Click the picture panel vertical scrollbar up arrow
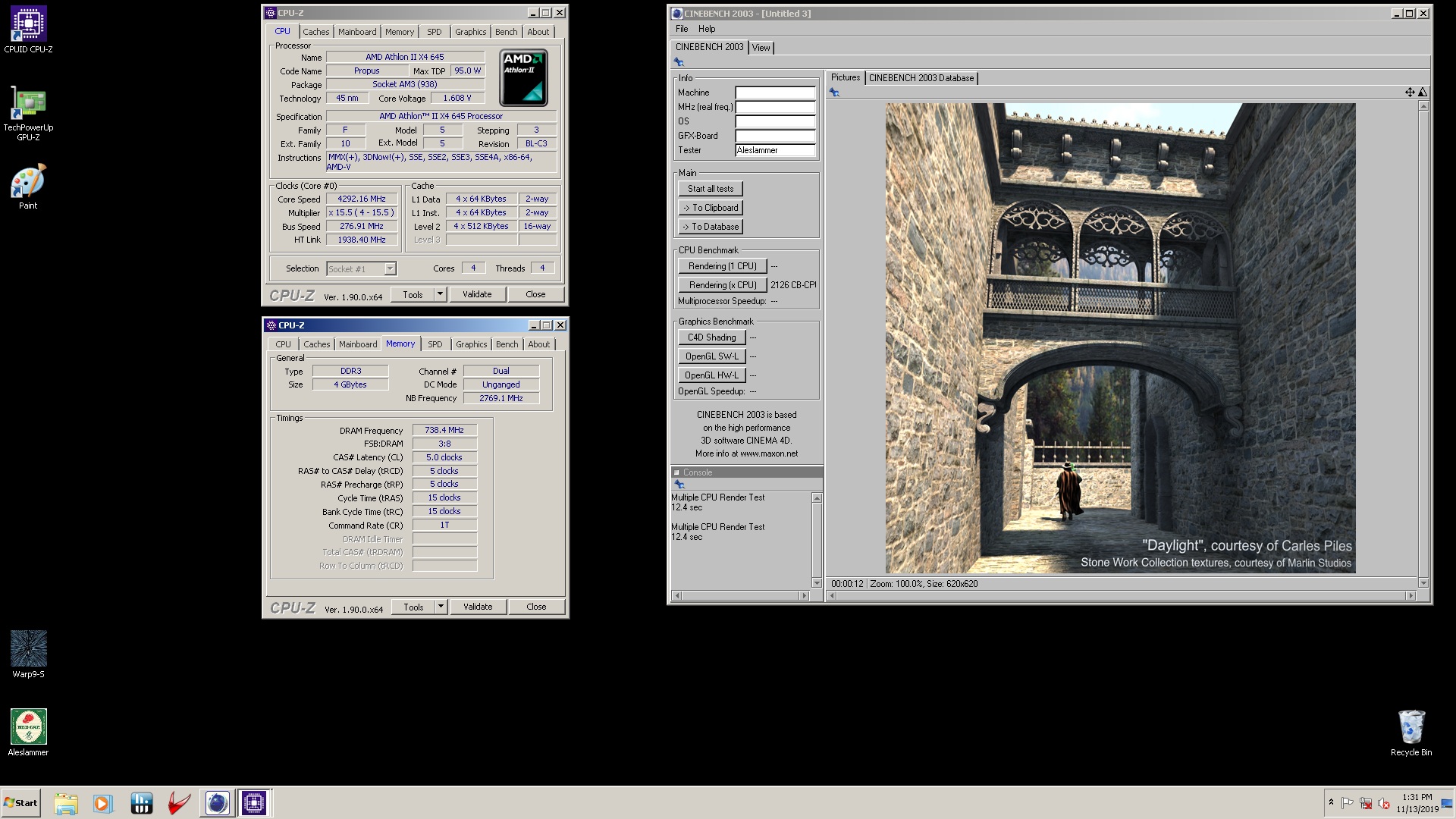1456x819 pixels. pyautogui.click(x=1423, y=105)
